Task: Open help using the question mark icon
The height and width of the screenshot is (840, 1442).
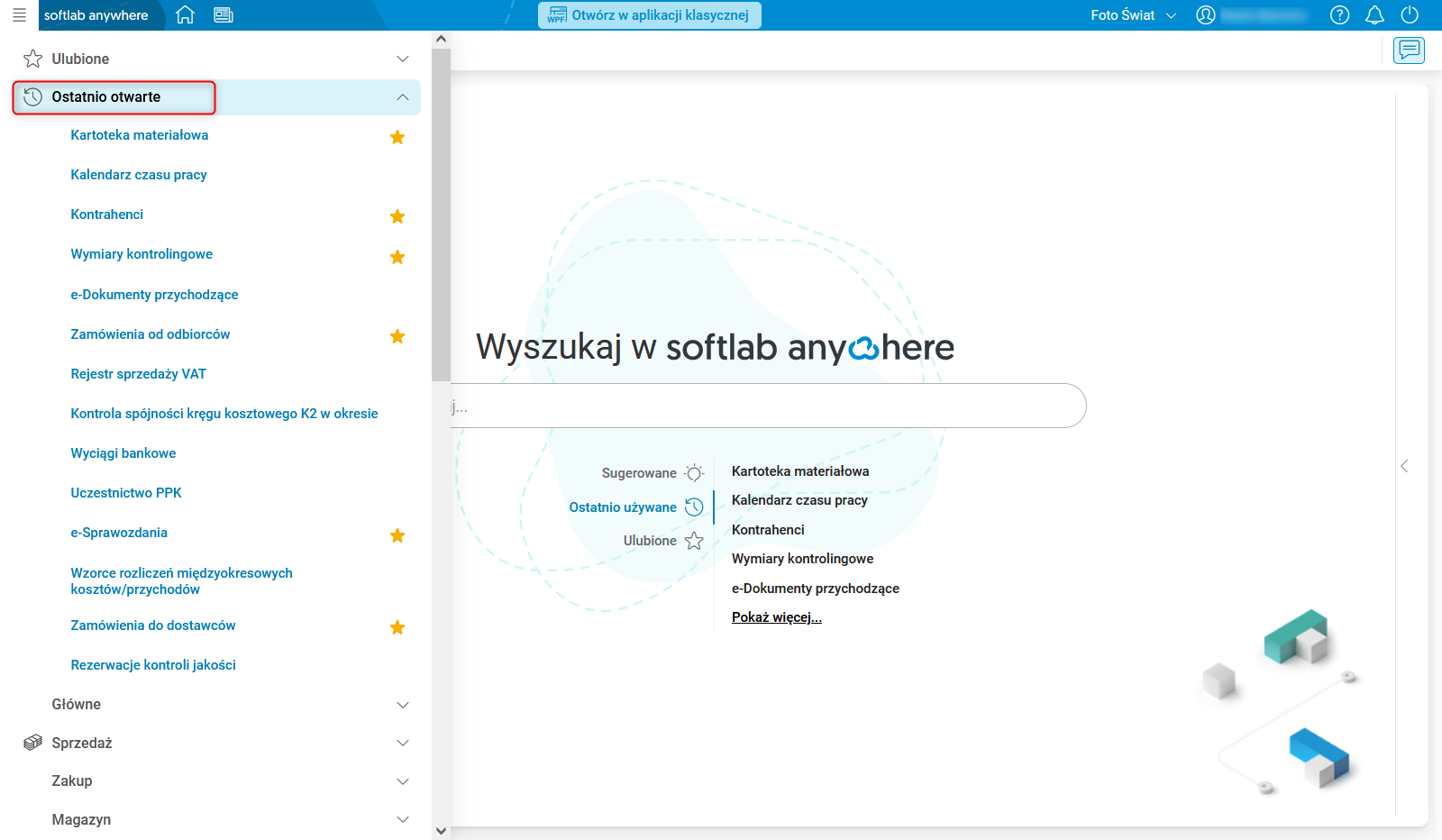Action: tap(1340, 14)
